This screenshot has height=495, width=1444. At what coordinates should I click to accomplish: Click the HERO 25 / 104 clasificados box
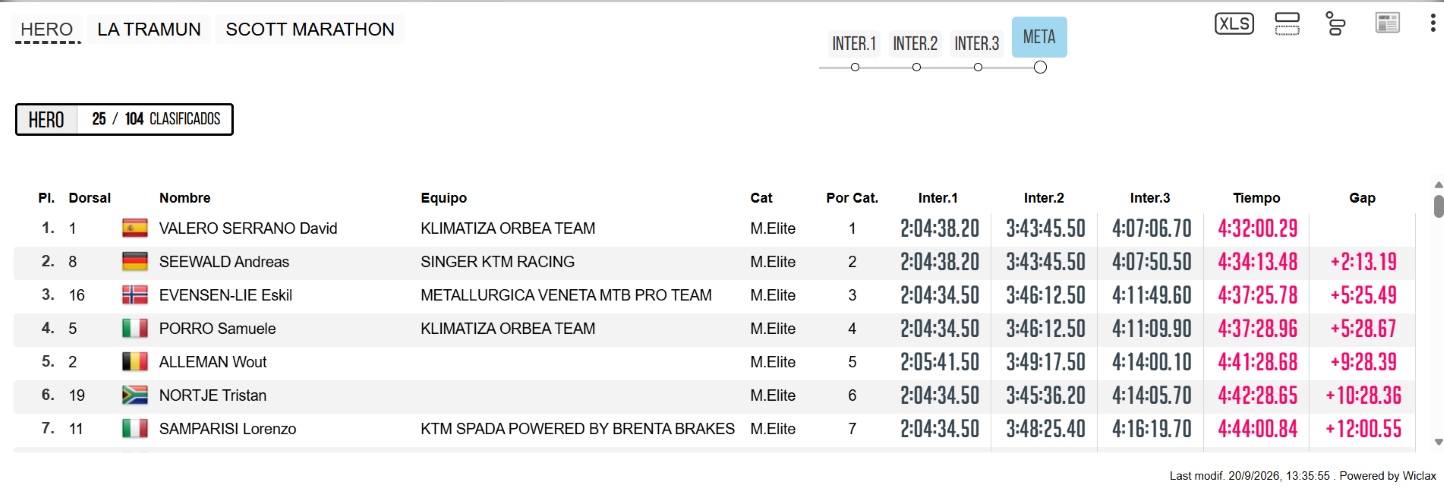coord(124,119)
